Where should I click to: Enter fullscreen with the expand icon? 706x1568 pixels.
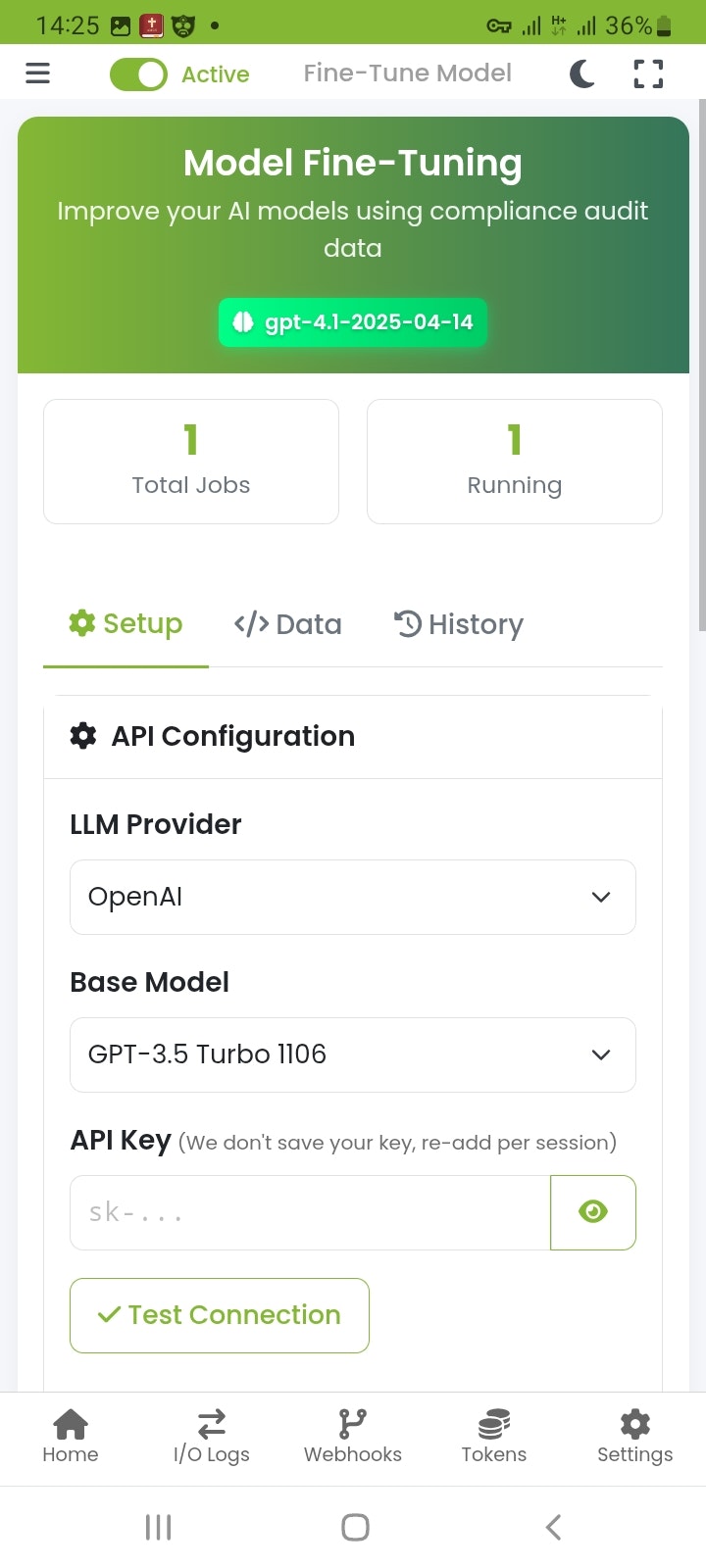pos(648,73)
